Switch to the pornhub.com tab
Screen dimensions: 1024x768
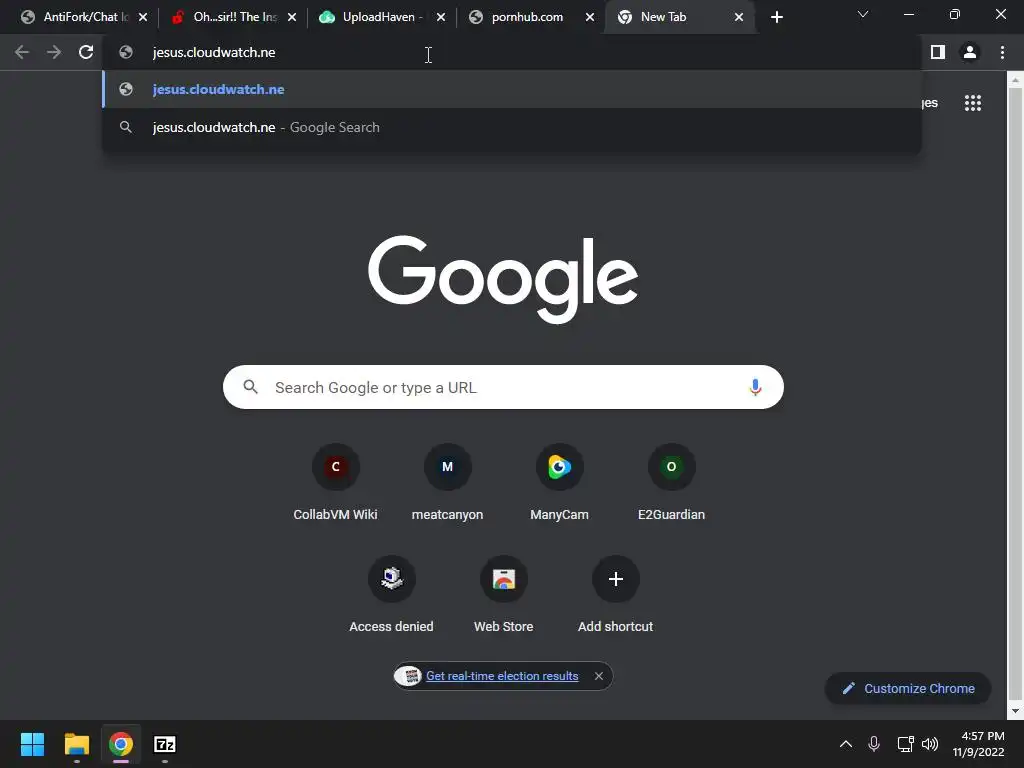[524, 17]
